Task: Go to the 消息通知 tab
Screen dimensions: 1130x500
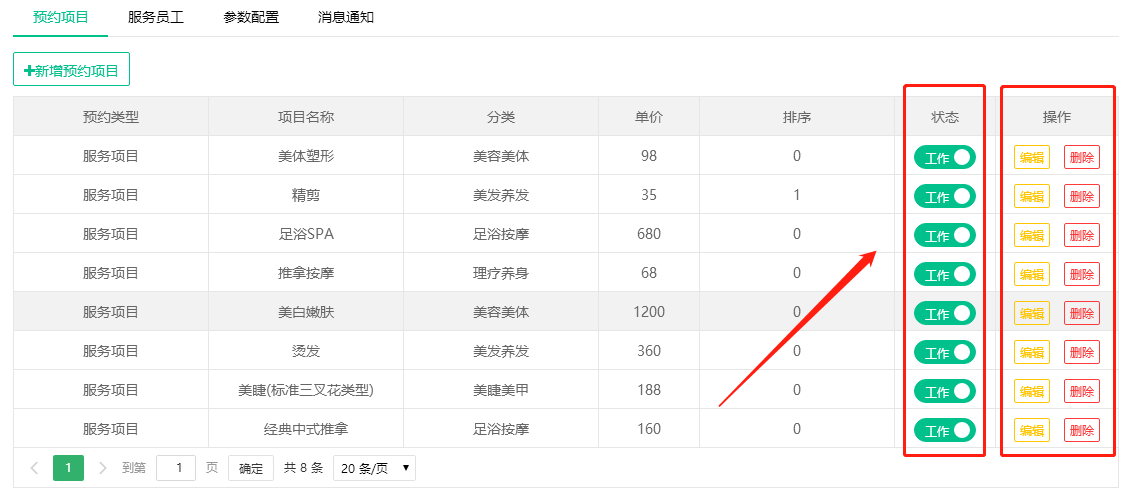Action: 346,17
